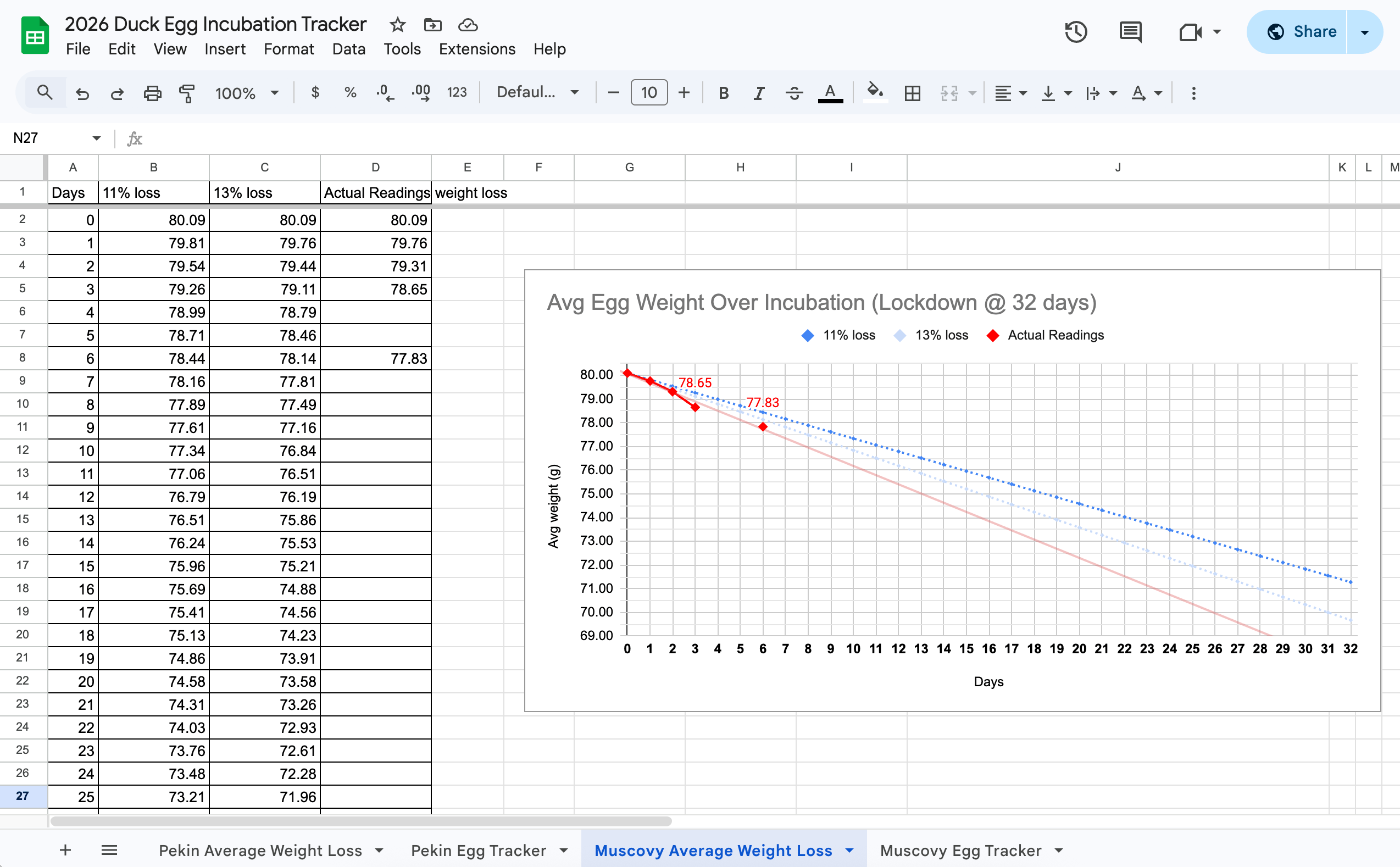Expand the Share options arrow
1400x867 pixels.
click(1364, 32)
